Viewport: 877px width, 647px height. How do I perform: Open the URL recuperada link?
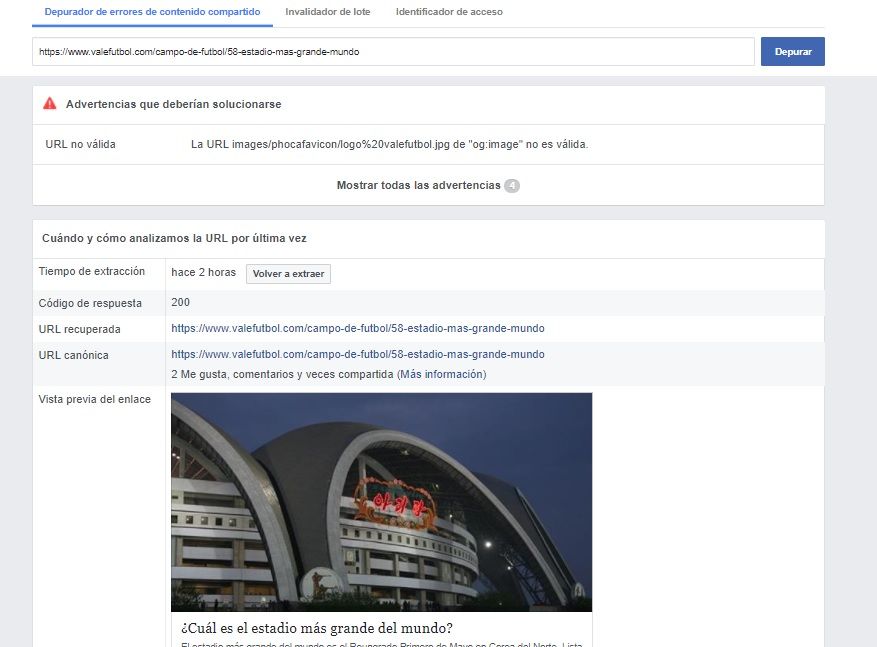(357, 328)
